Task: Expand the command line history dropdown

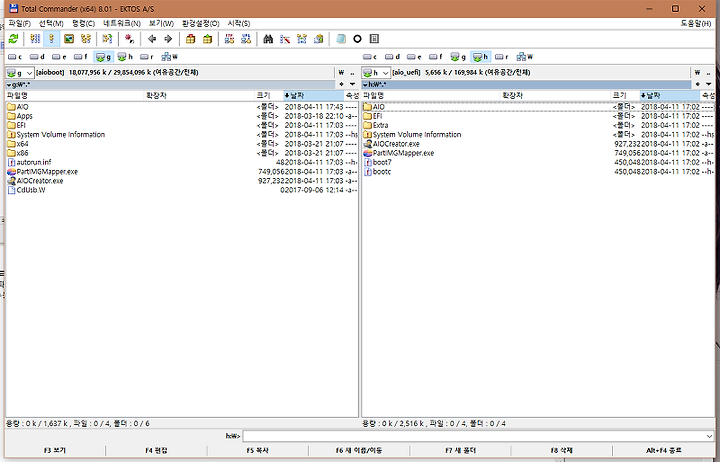Action: click(x=709, y=436)
